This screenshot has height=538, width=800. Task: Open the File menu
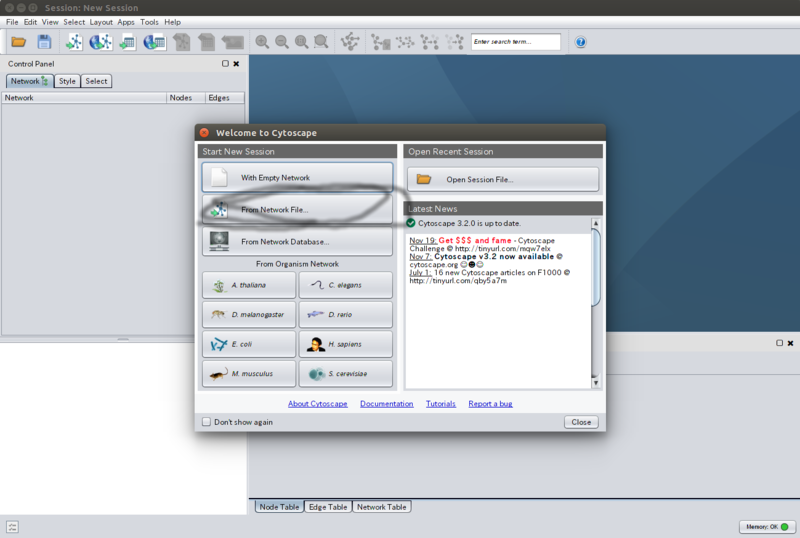(12, 22)
